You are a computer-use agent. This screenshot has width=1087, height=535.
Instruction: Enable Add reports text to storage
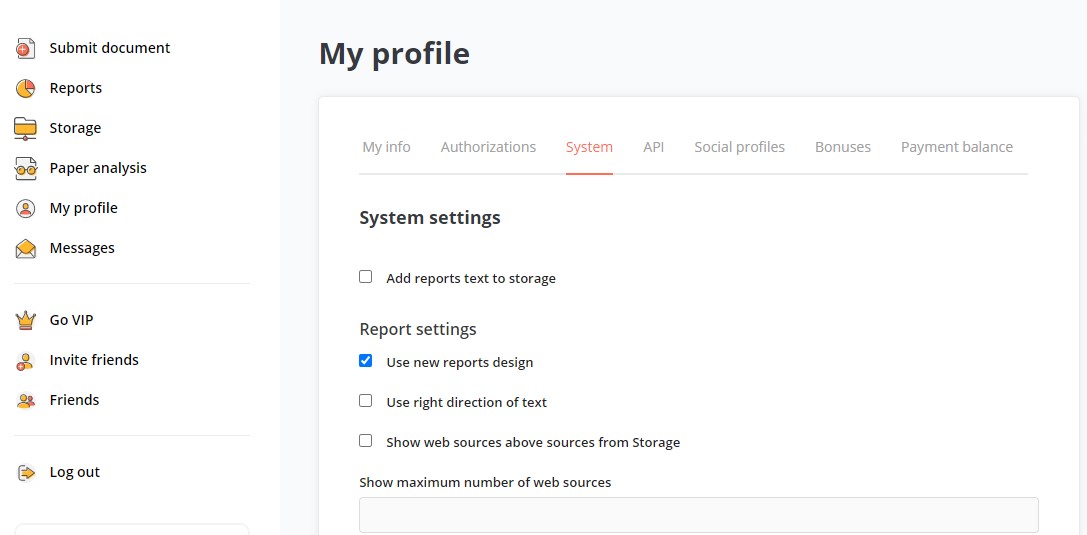click(365, 277)
